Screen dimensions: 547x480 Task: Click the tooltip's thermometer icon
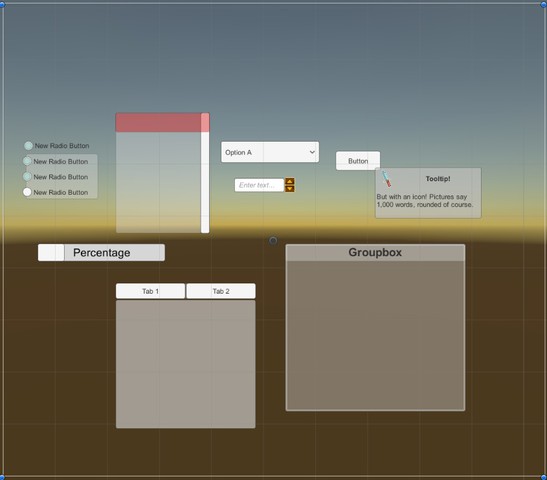click(386, 179)
